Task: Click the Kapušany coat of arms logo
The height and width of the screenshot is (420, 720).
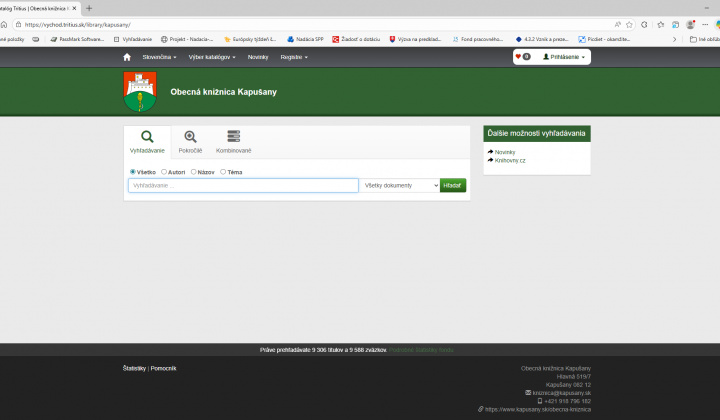Action: click(x=140, y=92)
